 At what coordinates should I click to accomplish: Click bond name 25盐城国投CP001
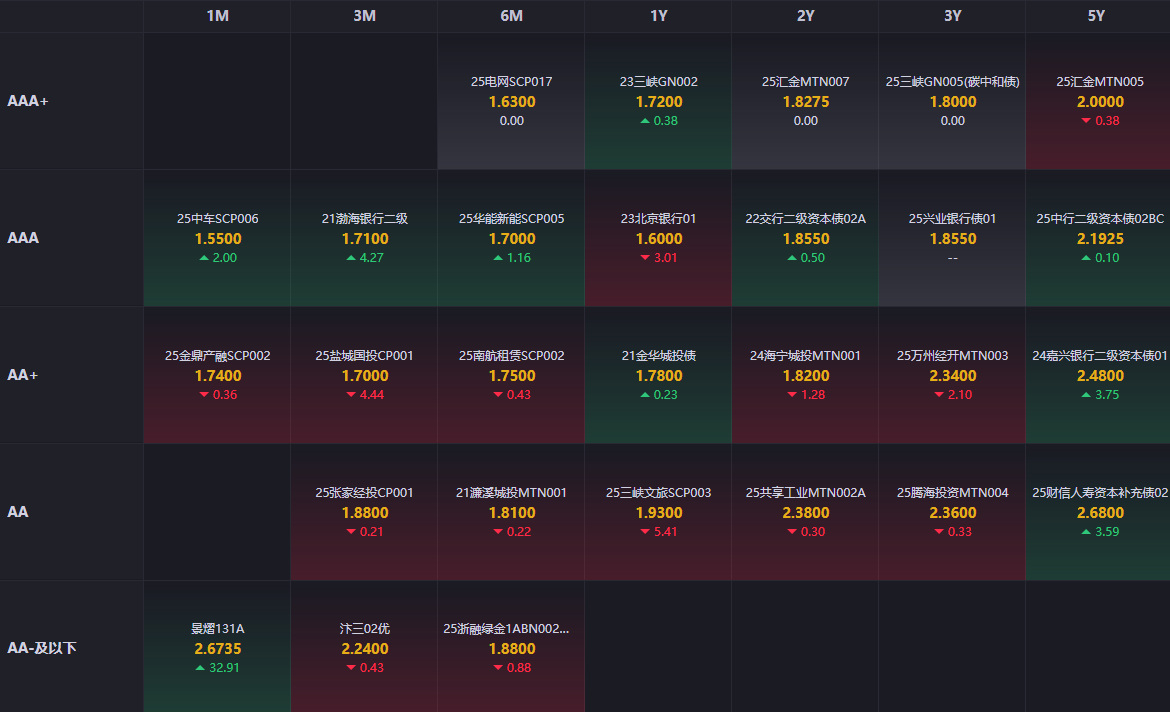365,356
